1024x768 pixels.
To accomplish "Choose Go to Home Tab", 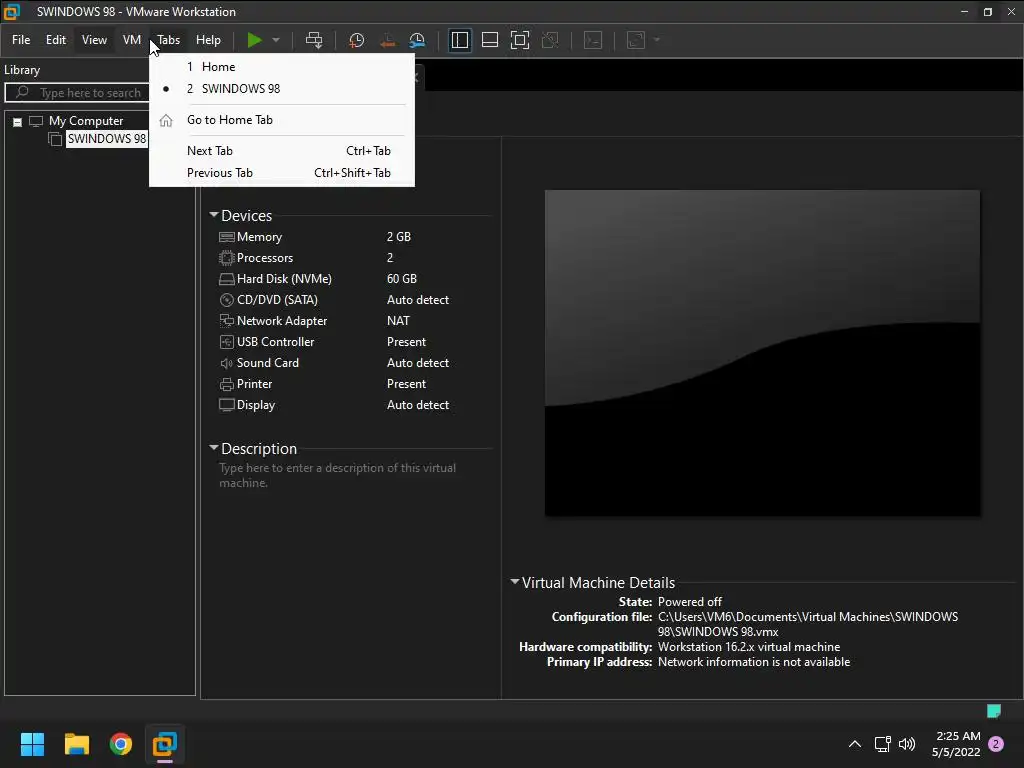I will [281, 120].
